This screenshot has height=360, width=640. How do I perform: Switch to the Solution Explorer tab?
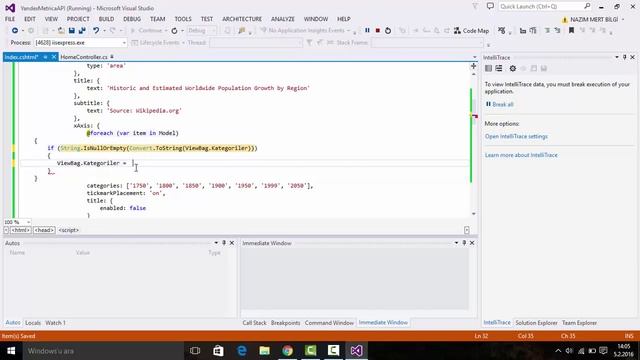pos(536,323)
